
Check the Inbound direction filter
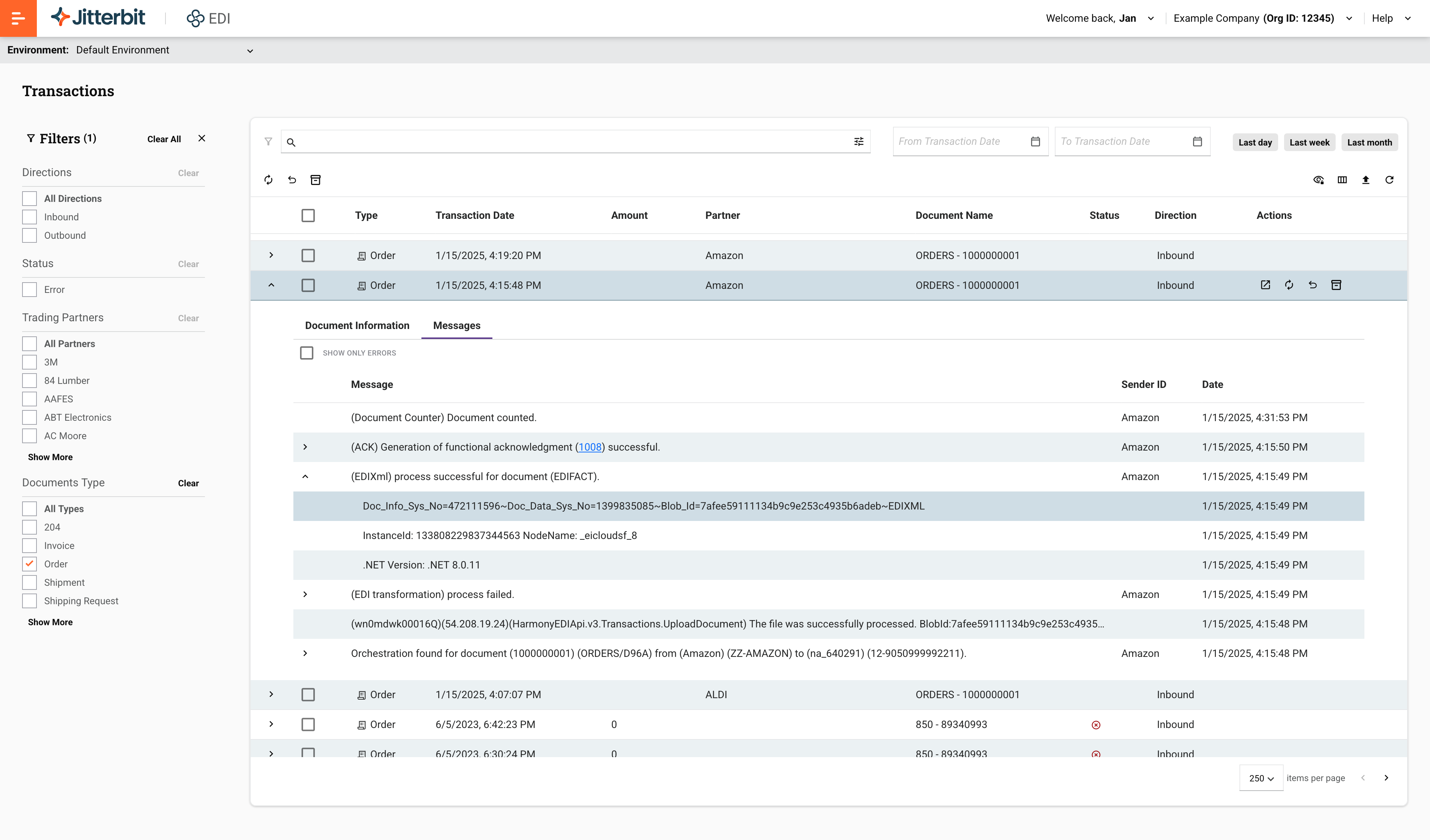click(29, 217)
